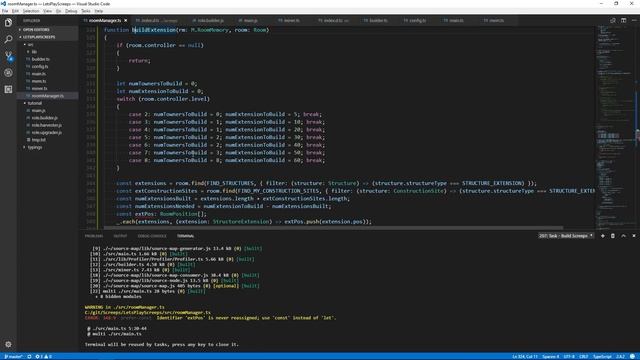The image size is (640, 360).
Task: Open the Extensions view in activity bar
Action: click(x=8, y=89)
